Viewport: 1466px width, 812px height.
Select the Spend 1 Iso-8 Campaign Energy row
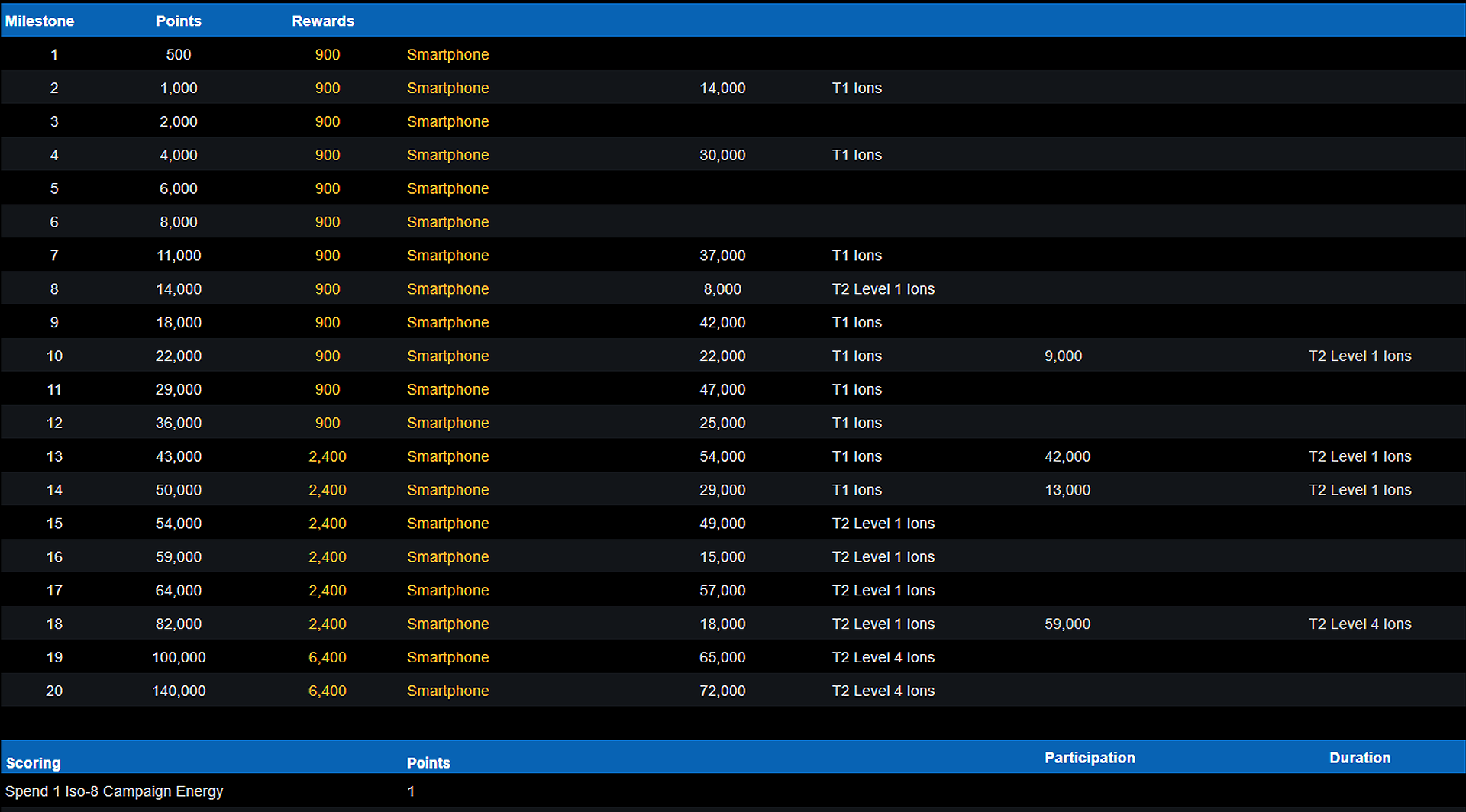click(115, 791)
